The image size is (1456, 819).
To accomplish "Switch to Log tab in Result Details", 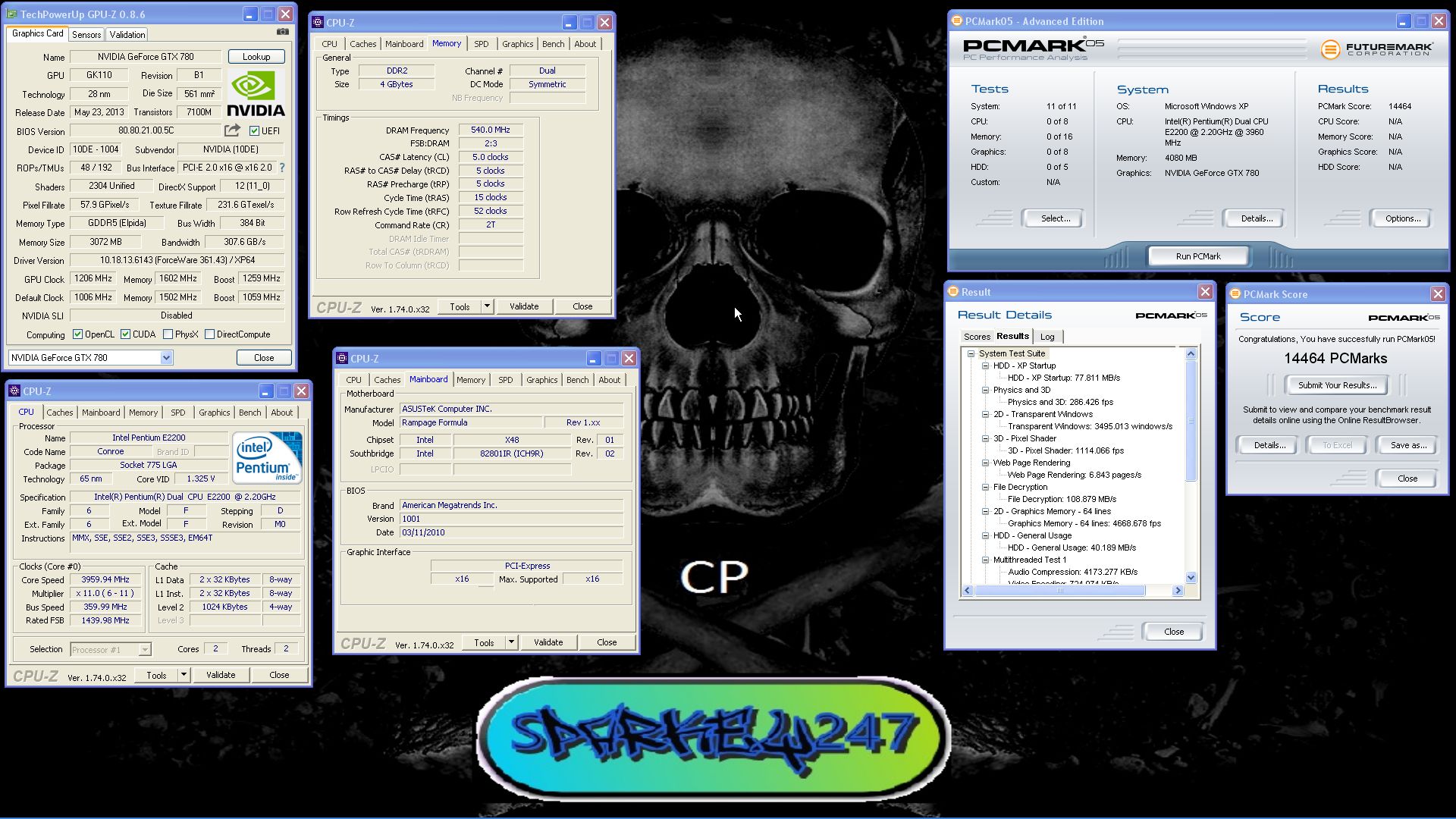I will 1047,337.
